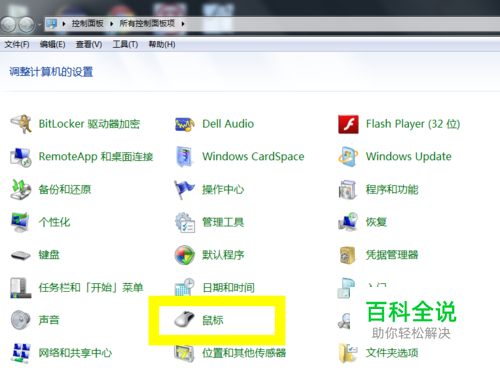Open 凭据管理器 (Credential Manager)
Screen dimensions: 500x372
(378, 255)
